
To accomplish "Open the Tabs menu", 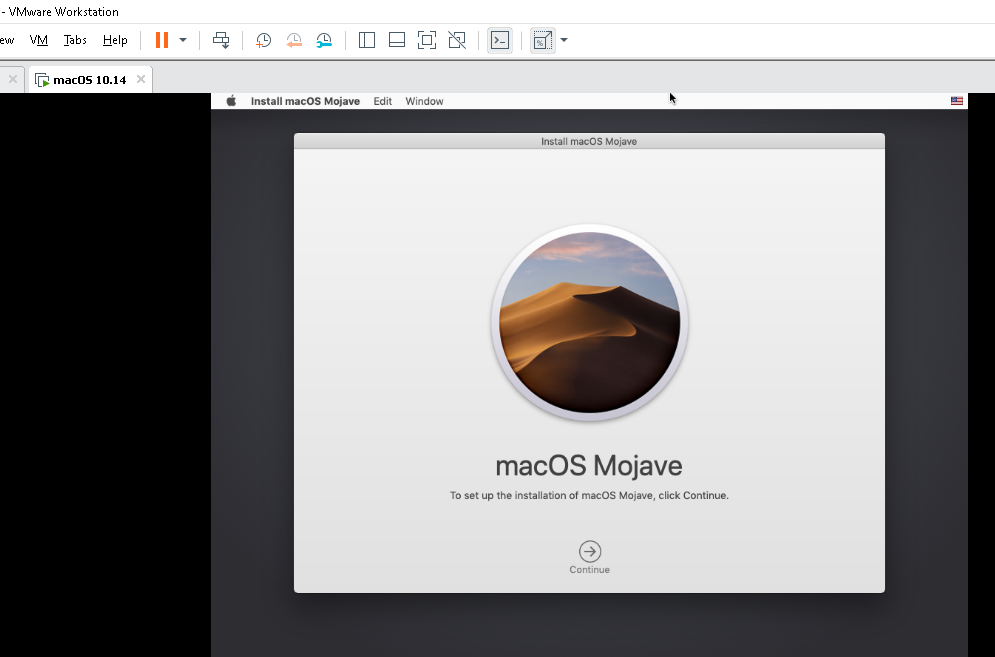I will tap(75, 40).
